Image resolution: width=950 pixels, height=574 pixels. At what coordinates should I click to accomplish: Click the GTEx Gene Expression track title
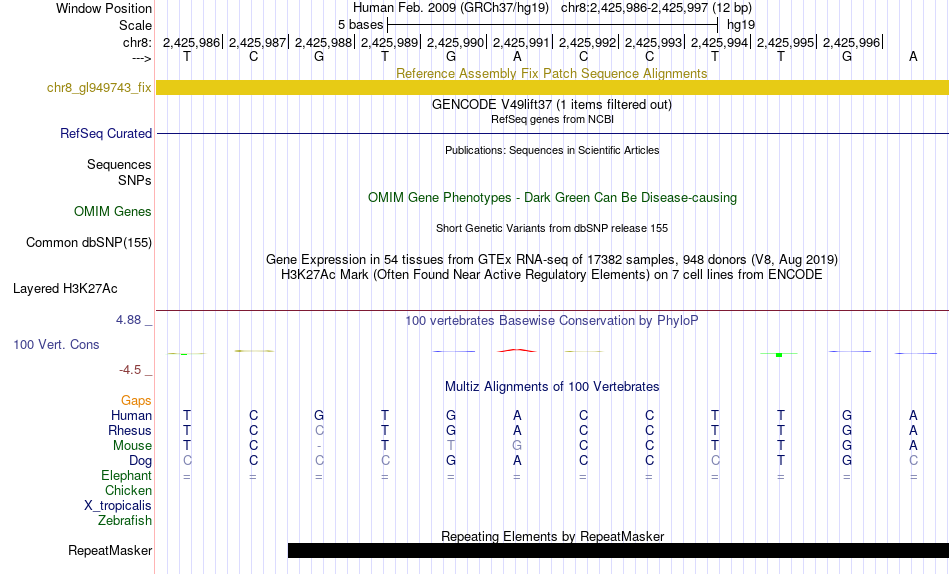coord(552,259)
